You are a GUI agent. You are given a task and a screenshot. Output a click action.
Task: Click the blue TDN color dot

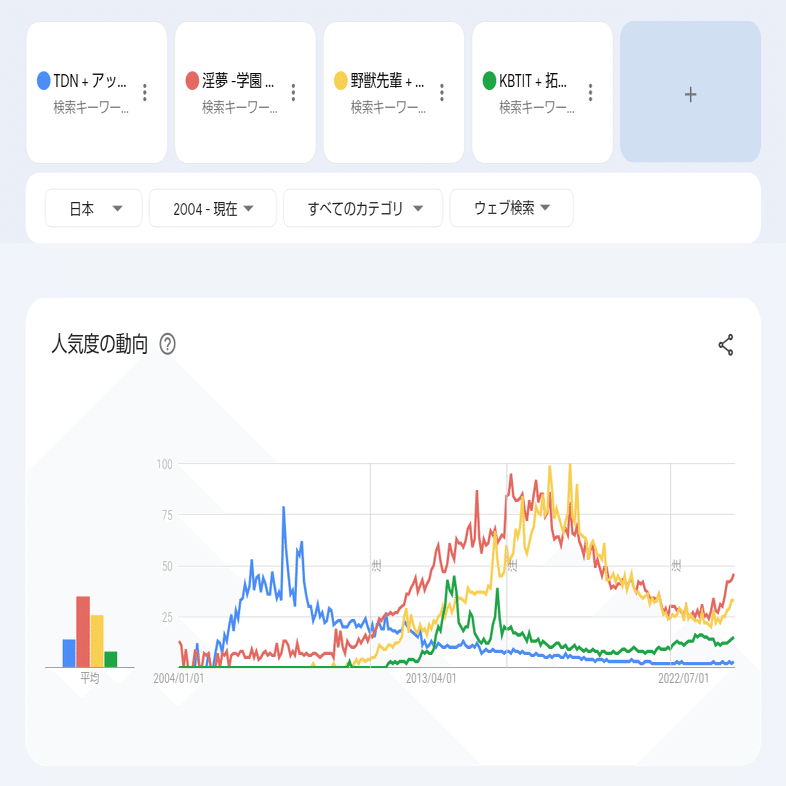pos(43,80)
